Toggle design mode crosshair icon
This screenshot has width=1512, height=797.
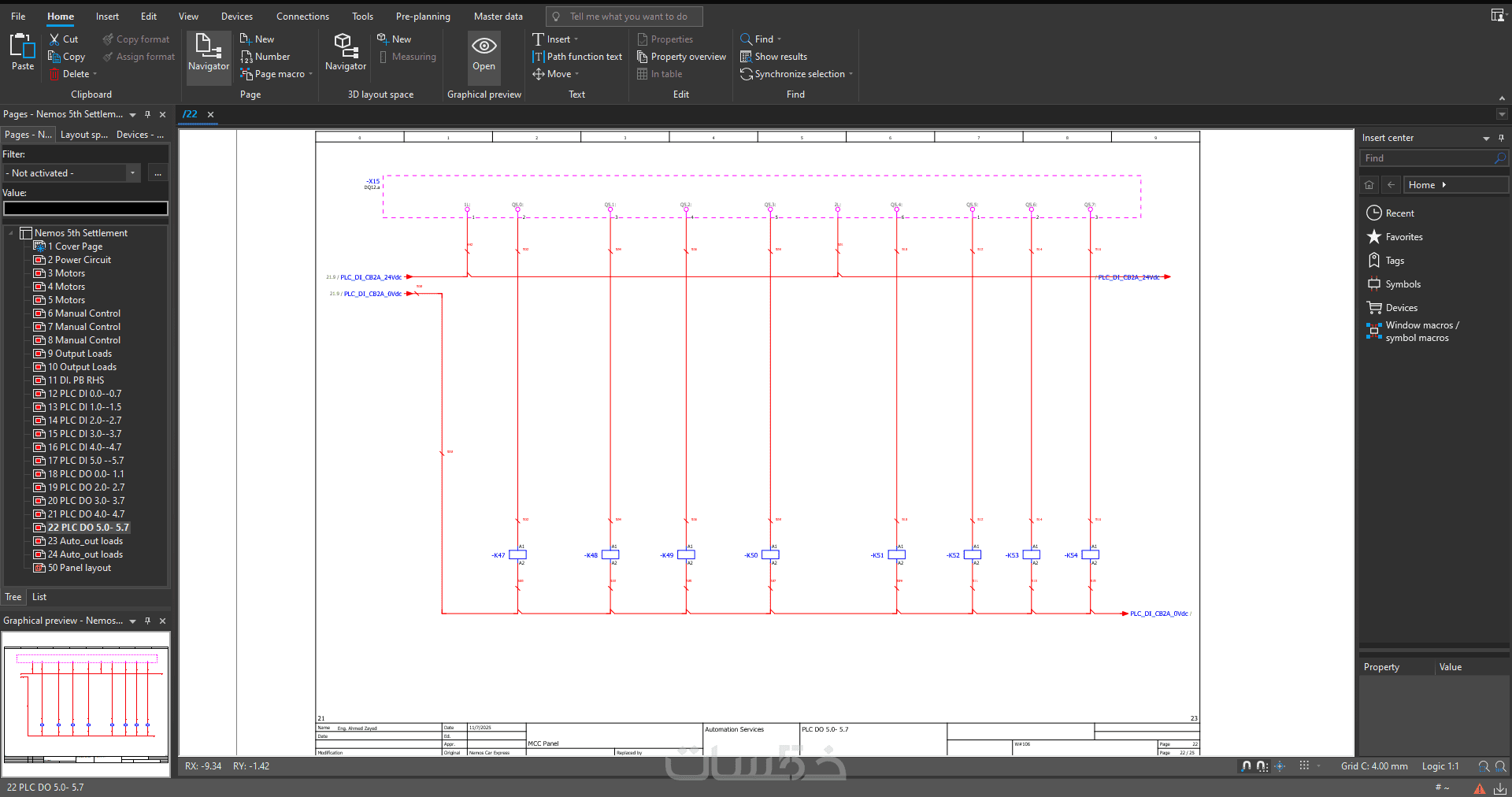(x=1280, y=766)
